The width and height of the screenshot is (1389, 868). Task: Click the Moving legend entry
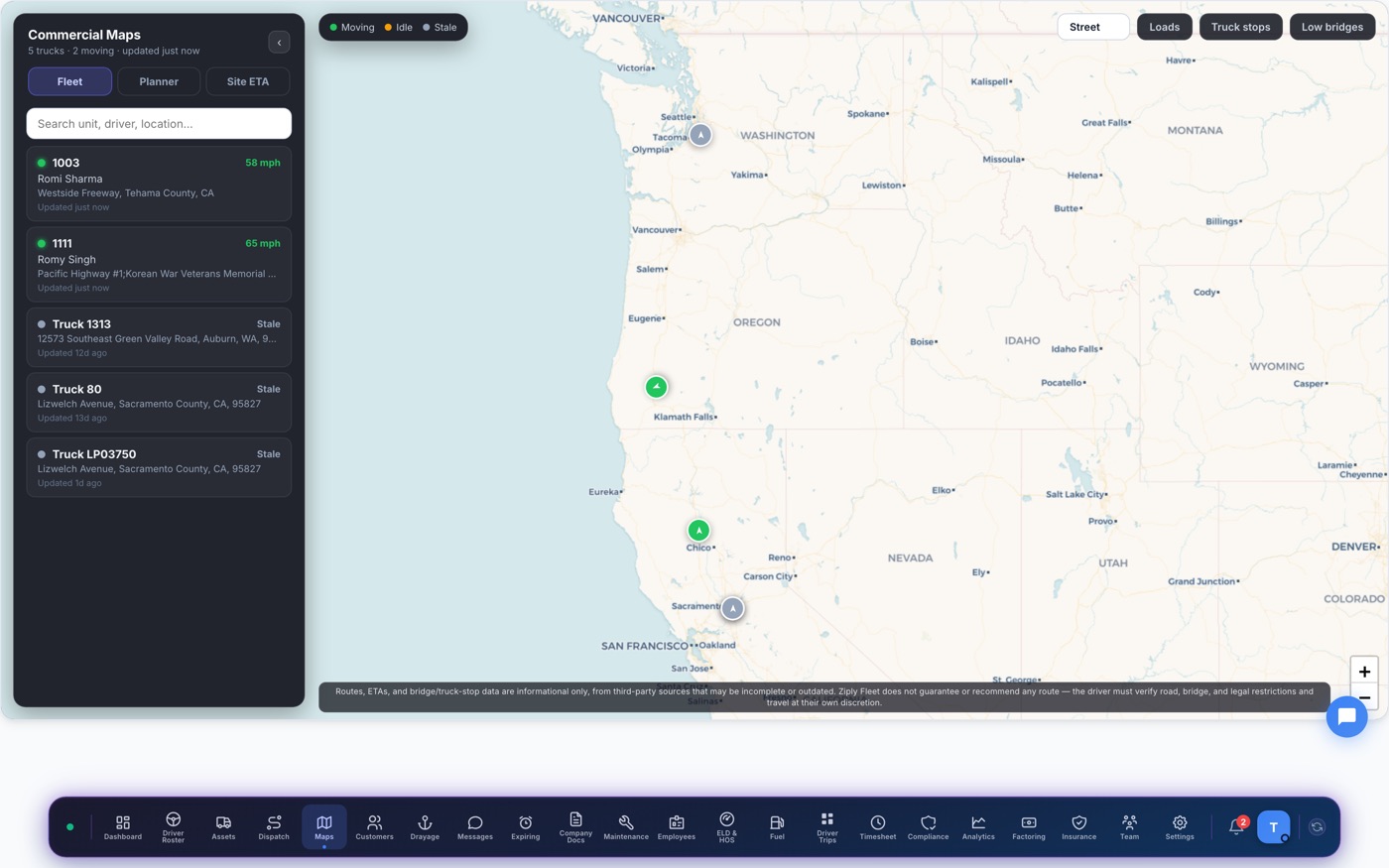[352, 28]
